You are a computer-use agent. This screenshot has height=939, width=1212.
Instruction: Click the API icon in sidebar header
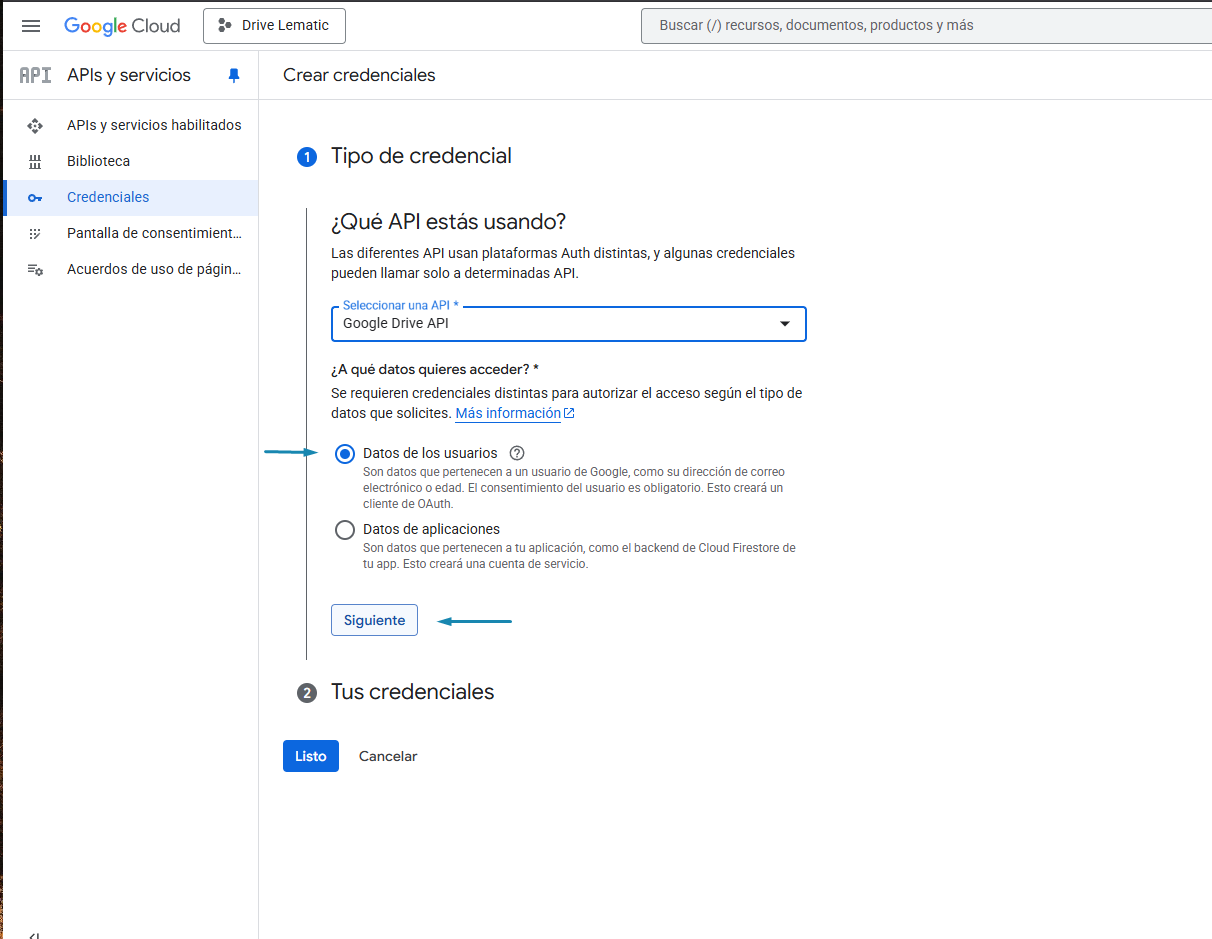pos(35,75)
